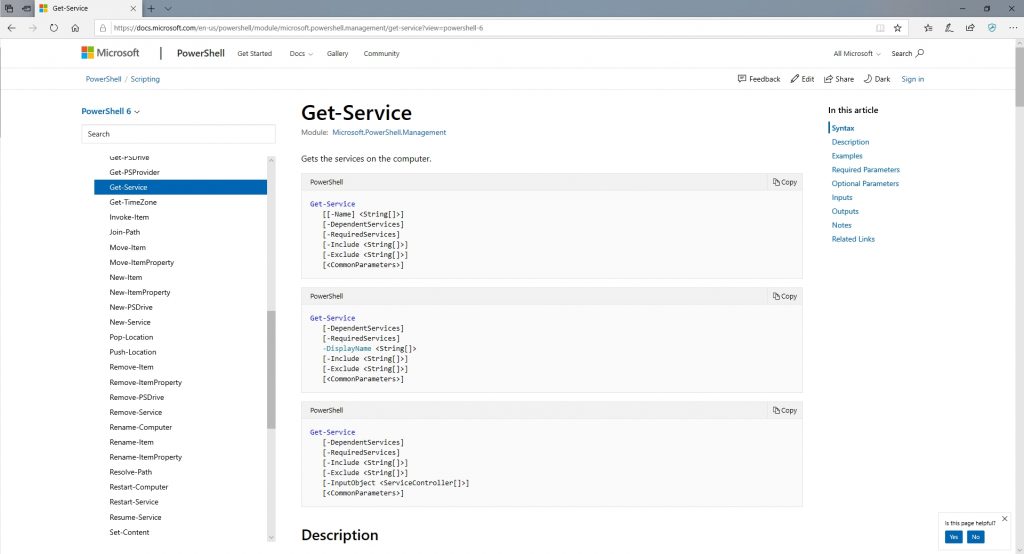Open reading view in address bar
Image resolution: width=1024 pixels, height=554 pixels.
[880, 28]
